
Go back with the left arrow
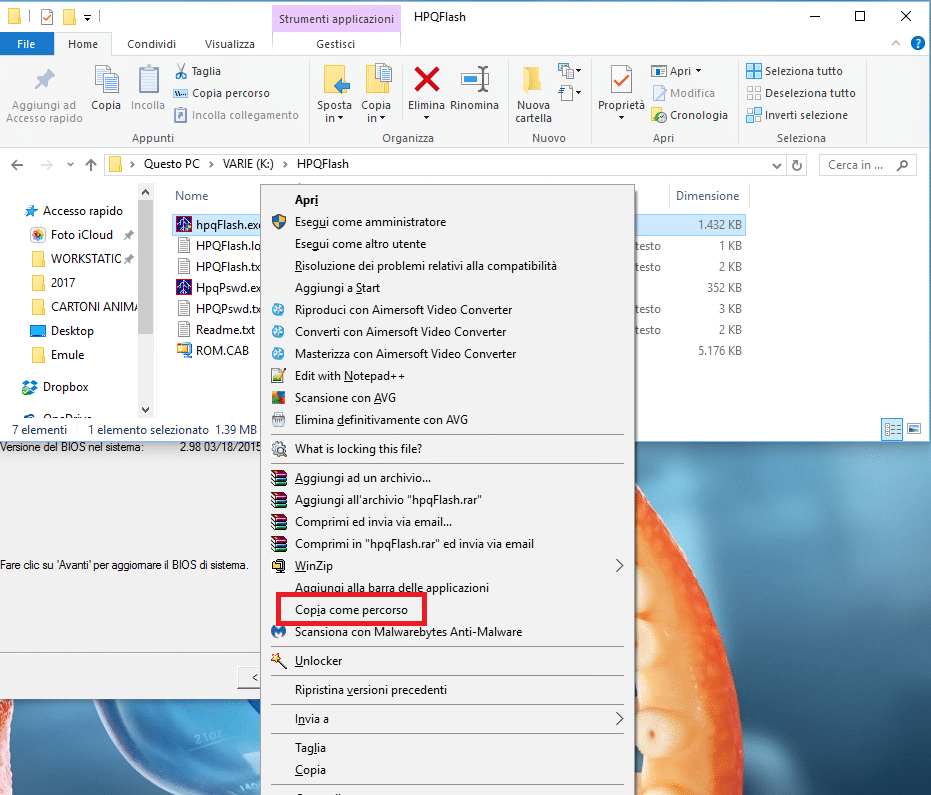pyautogui.click(x=17, y=165)
